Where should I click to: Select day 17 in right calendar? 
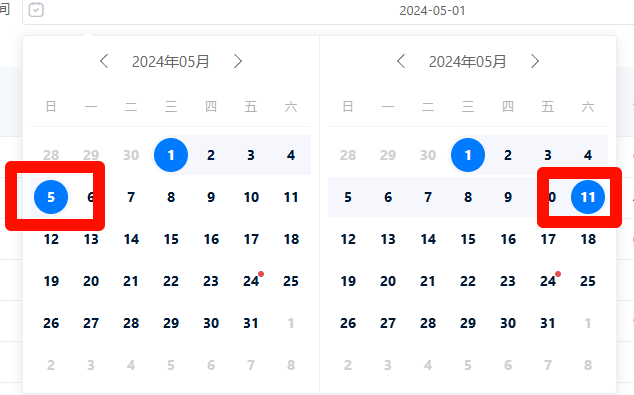548,239
